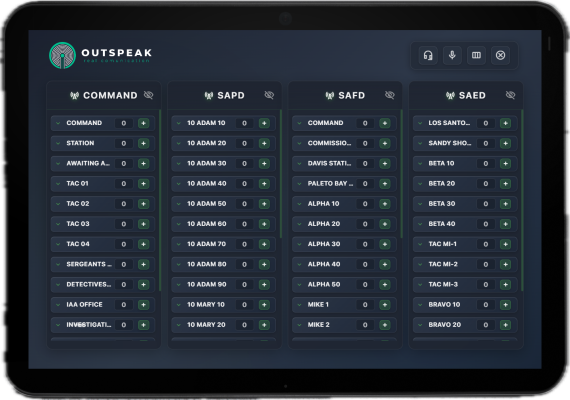The image size is (570, 400).
Task: Click the COMMAND column green scrollbar
Action: 160,200
